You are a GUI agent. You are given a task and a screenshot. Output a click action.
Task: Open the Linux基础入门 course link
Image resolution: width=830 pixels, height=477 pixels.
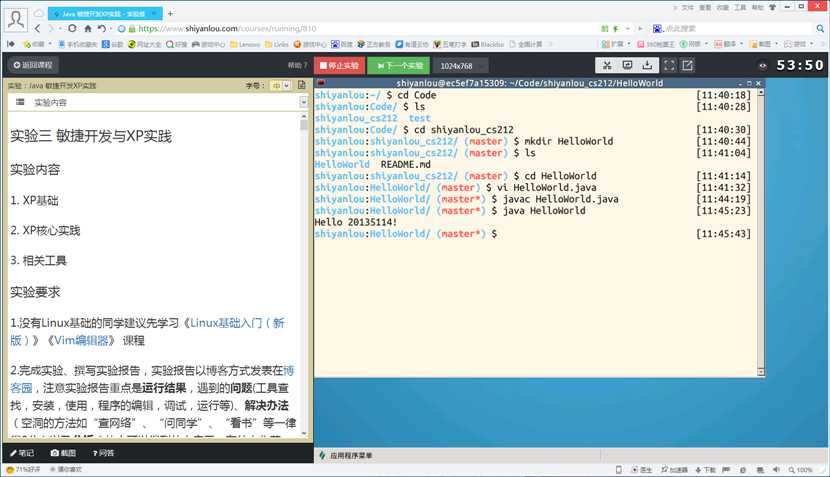[237, 323]
